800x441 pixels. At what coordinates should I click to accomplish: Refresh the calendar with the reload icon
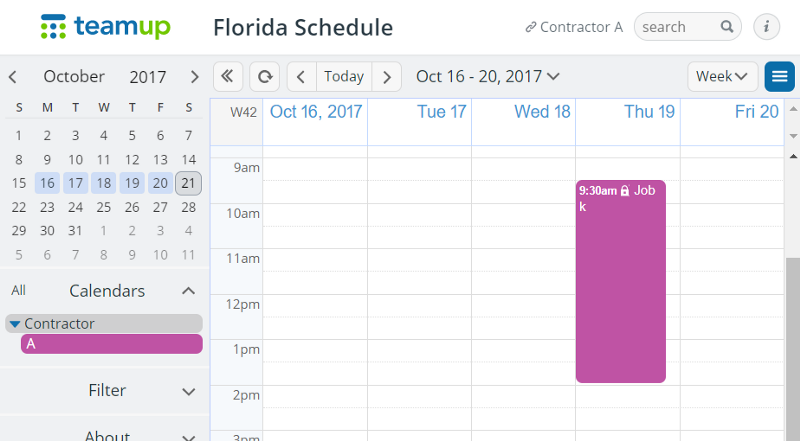tap(264, 77)
